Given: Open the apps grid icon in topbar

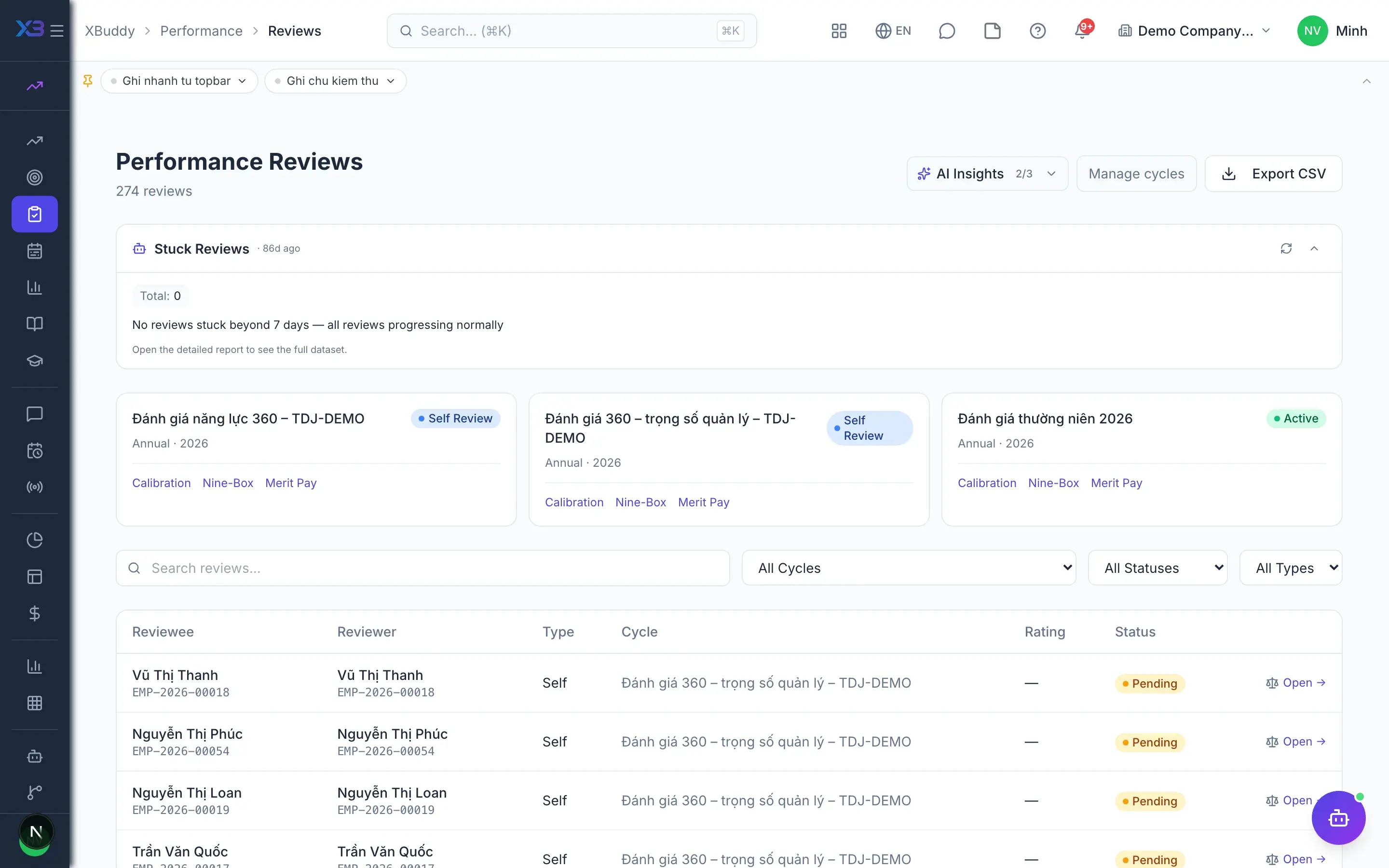Looking at the screenshot, I should tap(839, 31).
